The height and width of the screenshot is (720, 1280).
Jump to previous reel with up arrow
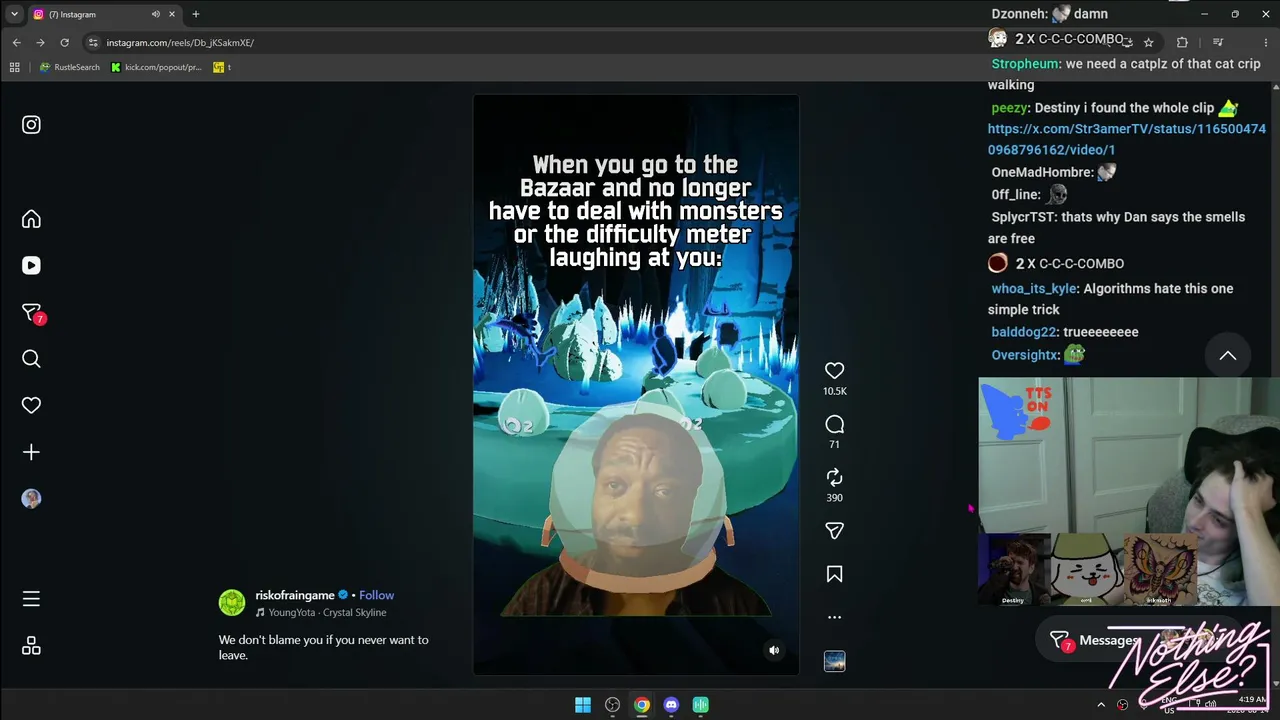(x=1228, y=356)
